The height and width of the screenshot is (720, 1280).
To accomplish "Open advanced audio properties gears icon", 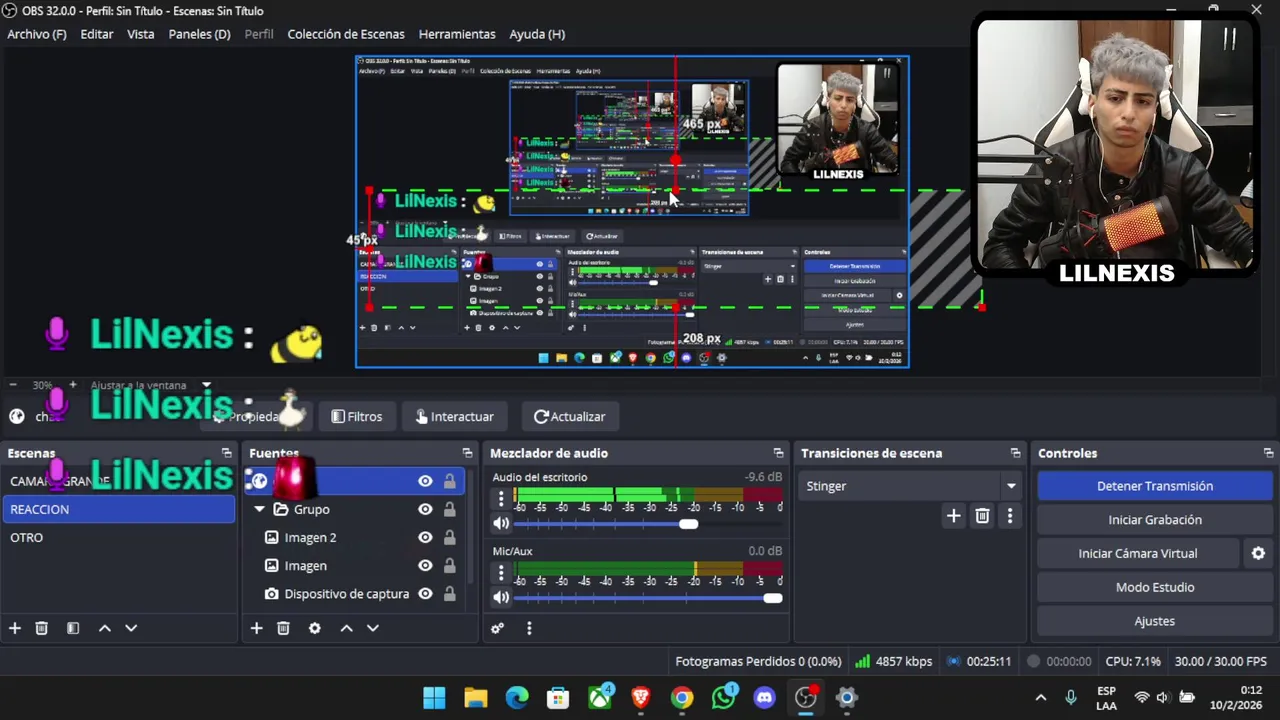I will (x=497, y=628).
